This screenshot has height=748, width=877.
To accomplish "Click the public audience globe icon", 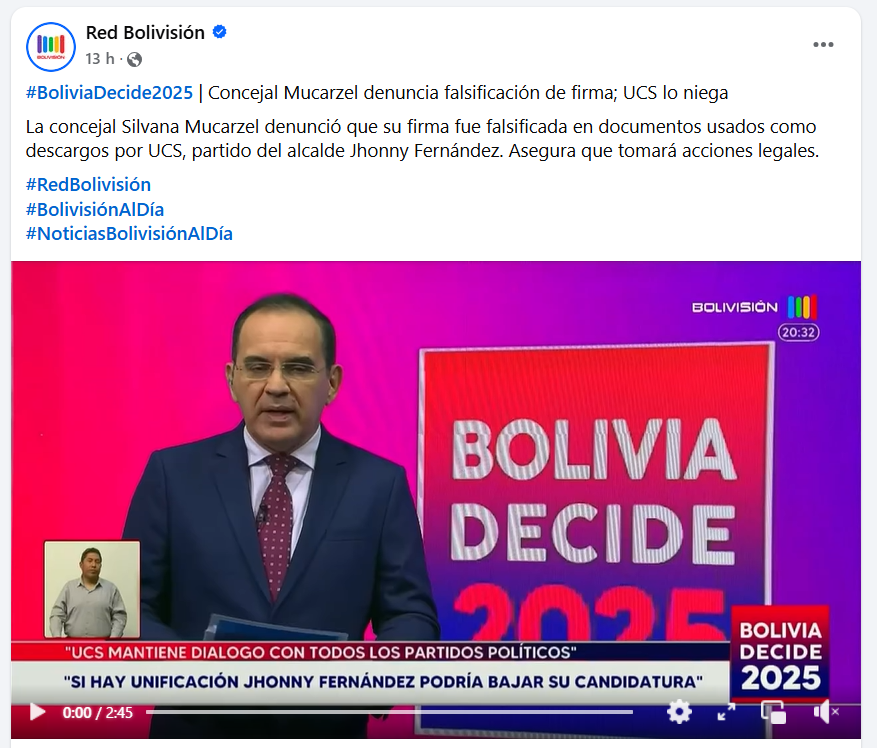I will (x=134, y=59).
